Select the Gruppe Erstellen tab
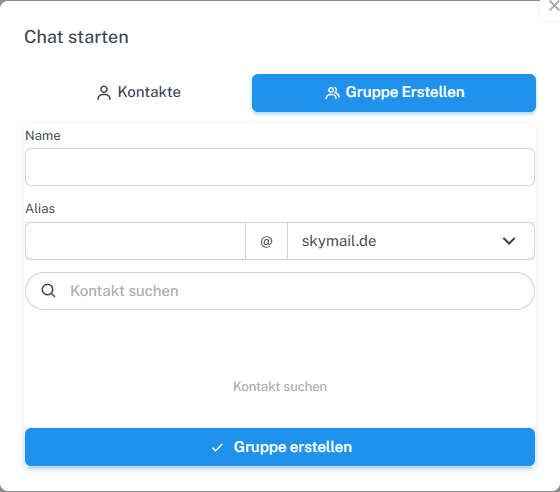Viewport: 560px width, 492px height. (x=394, y=92)
